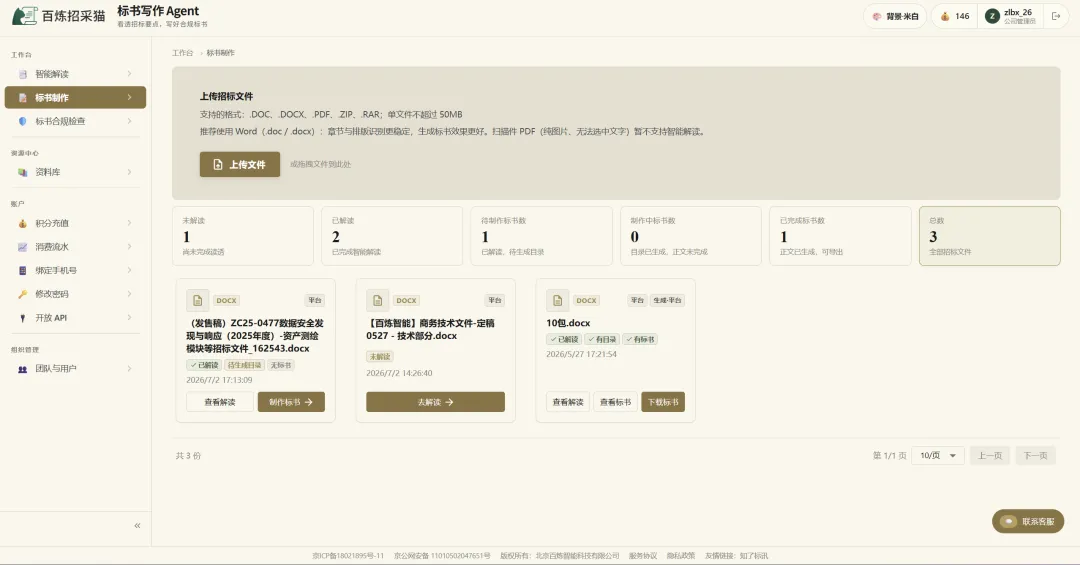Image resolution: width=1080 pixels, height=565 pixels.
Task: Filter by 制作中标书数 stat card
Action: [x=691, y=236]
